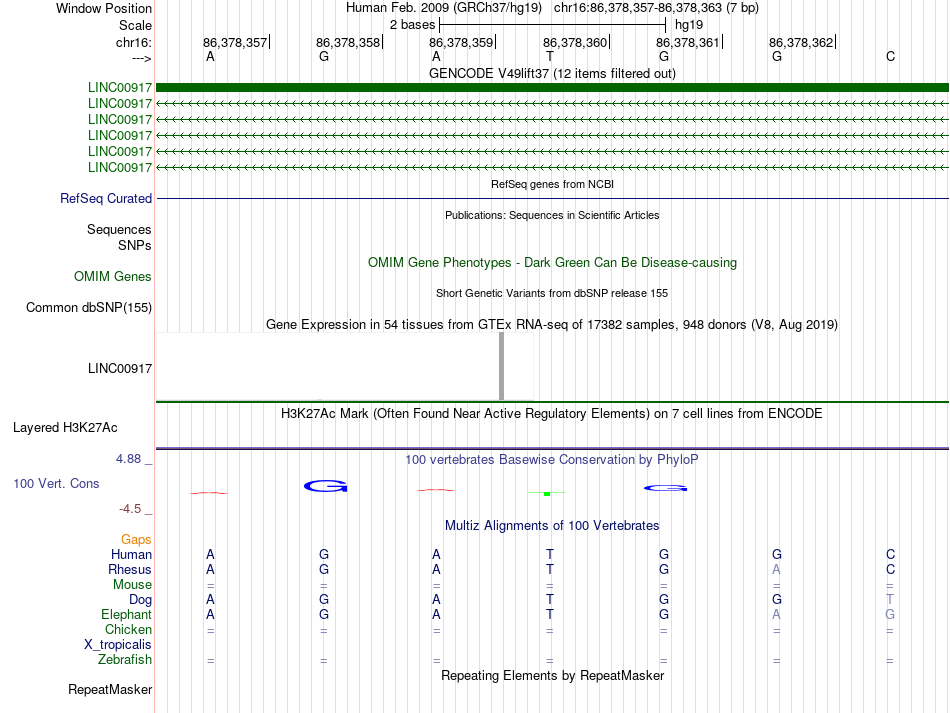The width and height of the screenshot is (950, 713).
Task: Click the 'hg19' scale annotation
Action: pyautogui.click(x=689, y=25)
